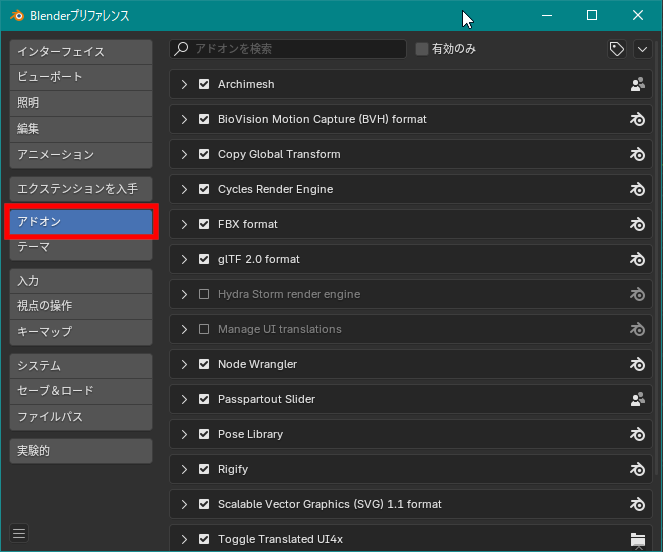Click the Blender icon on Copy Global Transform

tap(637, 154)
